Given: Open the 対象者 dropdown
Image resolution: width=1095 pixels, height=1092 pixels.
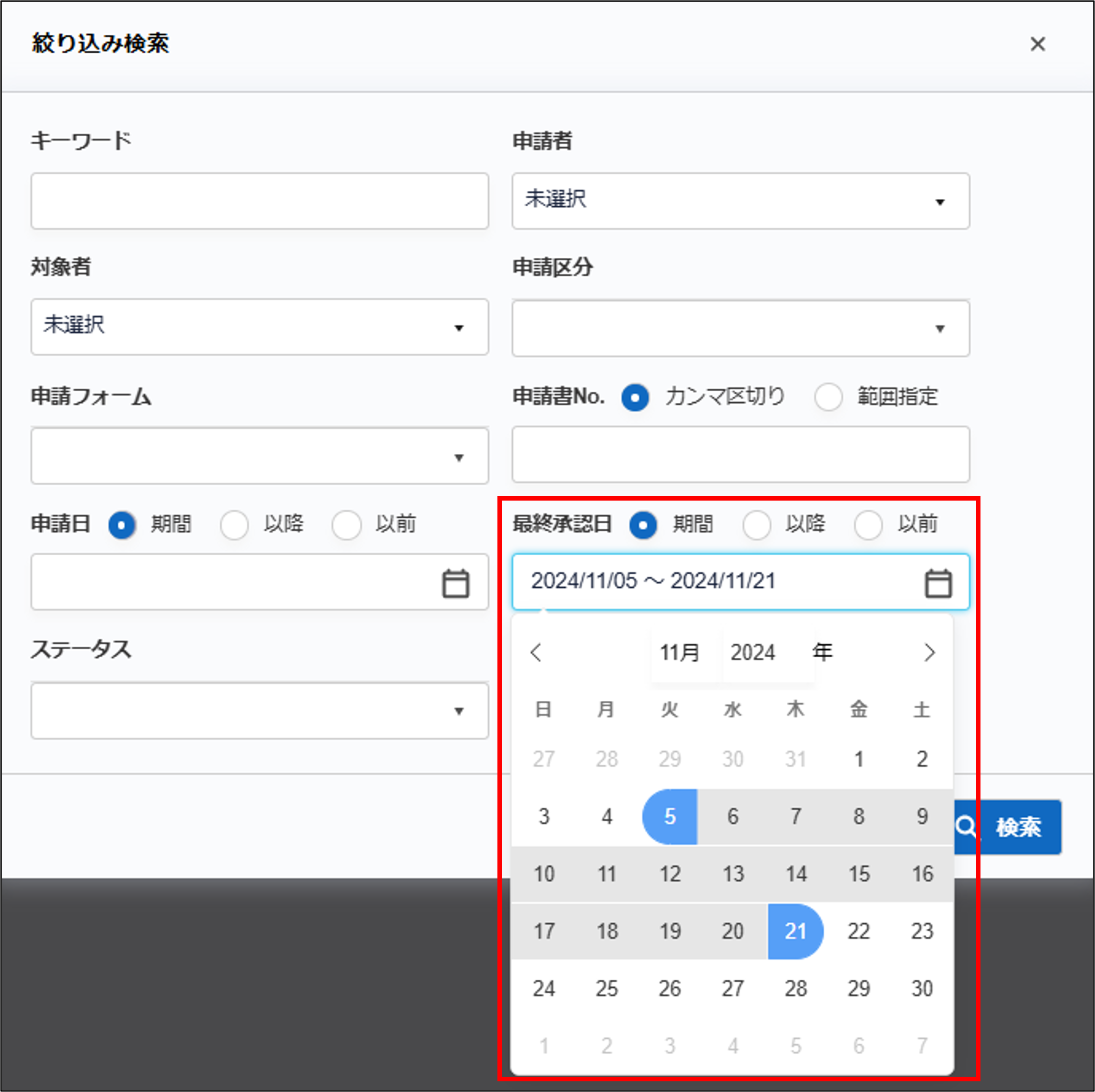Looking at the screenshot, I should point(260,327).
